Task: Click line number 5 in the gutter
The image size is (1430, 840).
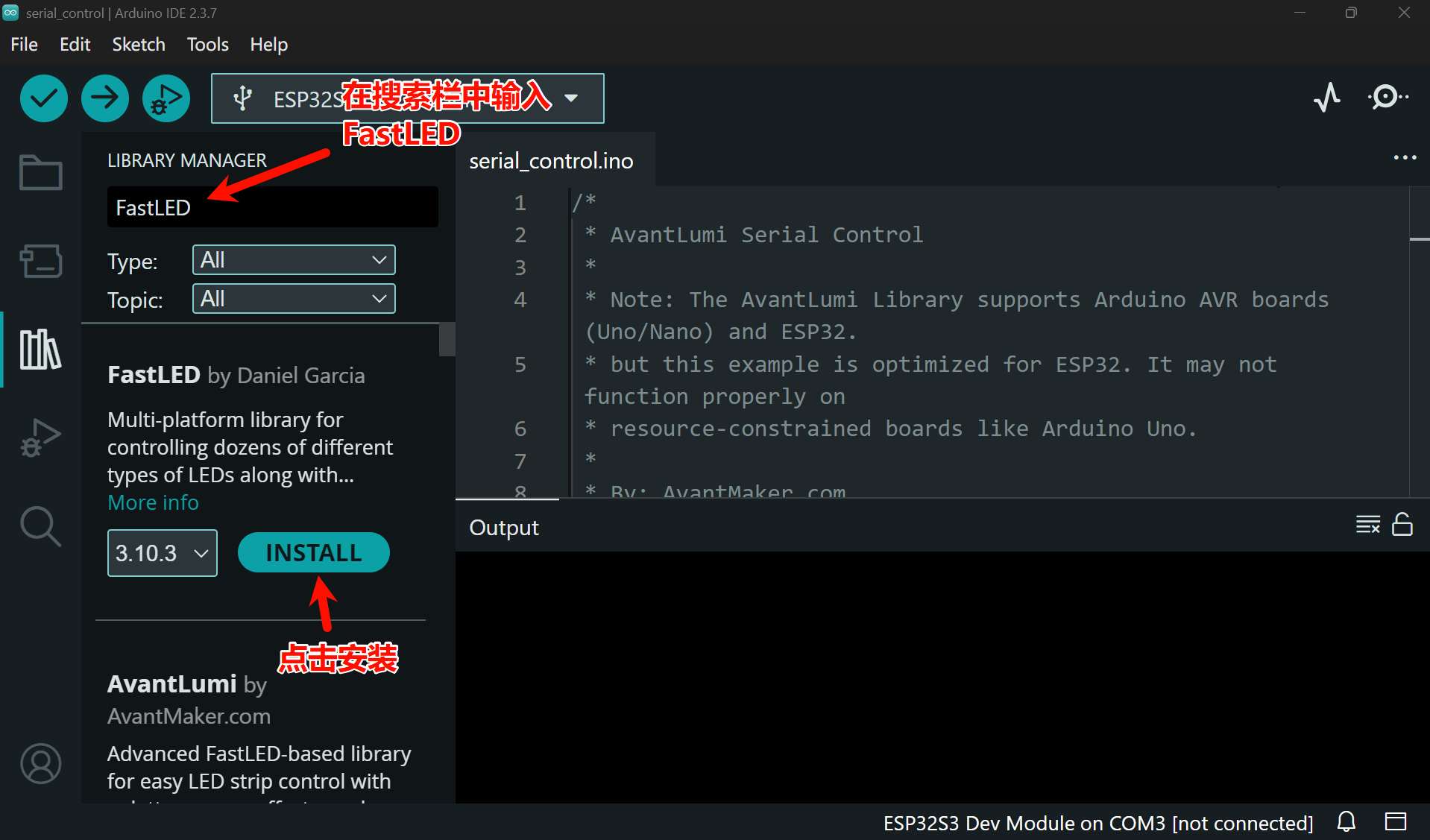Action: tap(520, 364)
